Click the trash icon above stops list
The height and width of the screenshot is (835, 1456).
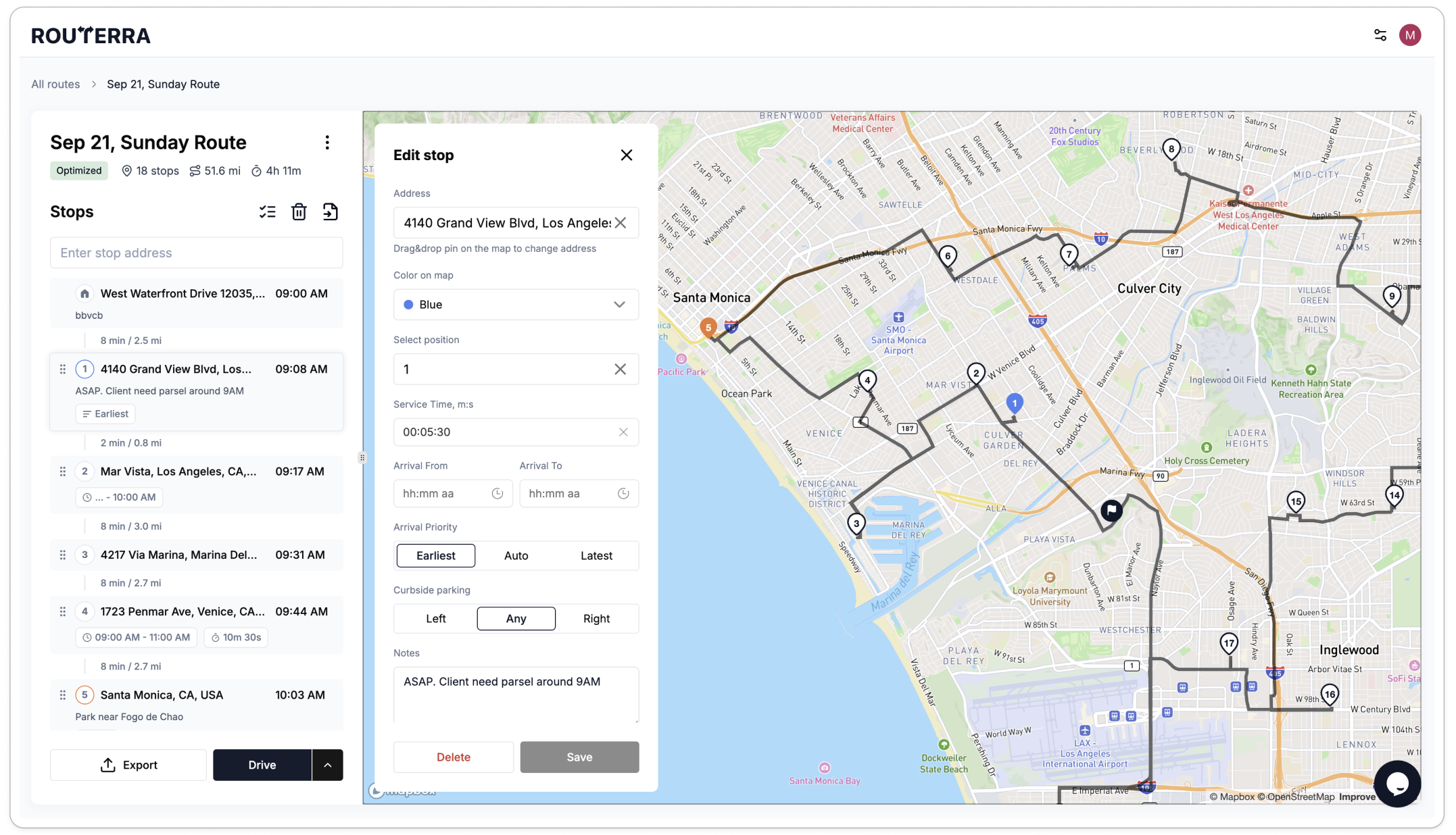[x=299, y=212]
